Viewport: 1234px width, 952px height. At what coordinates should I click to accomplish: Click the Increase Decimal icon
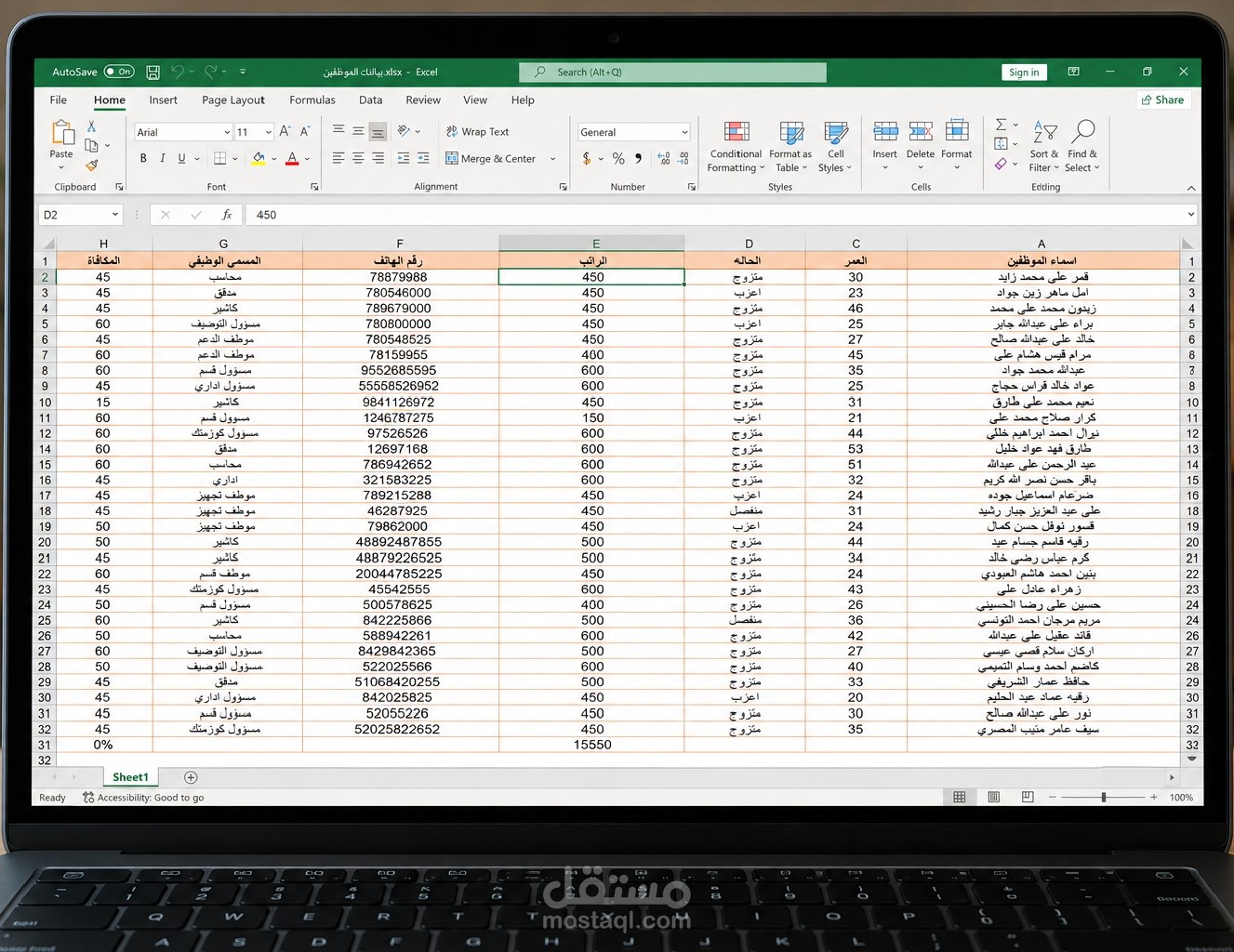(664, 159)
